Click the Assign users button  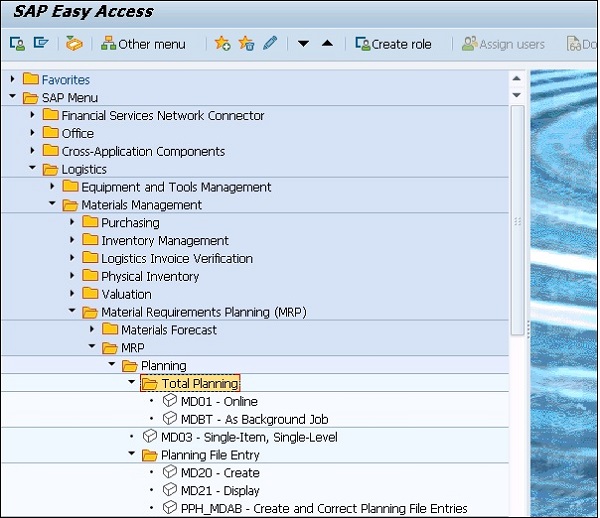tap(503, 44)
